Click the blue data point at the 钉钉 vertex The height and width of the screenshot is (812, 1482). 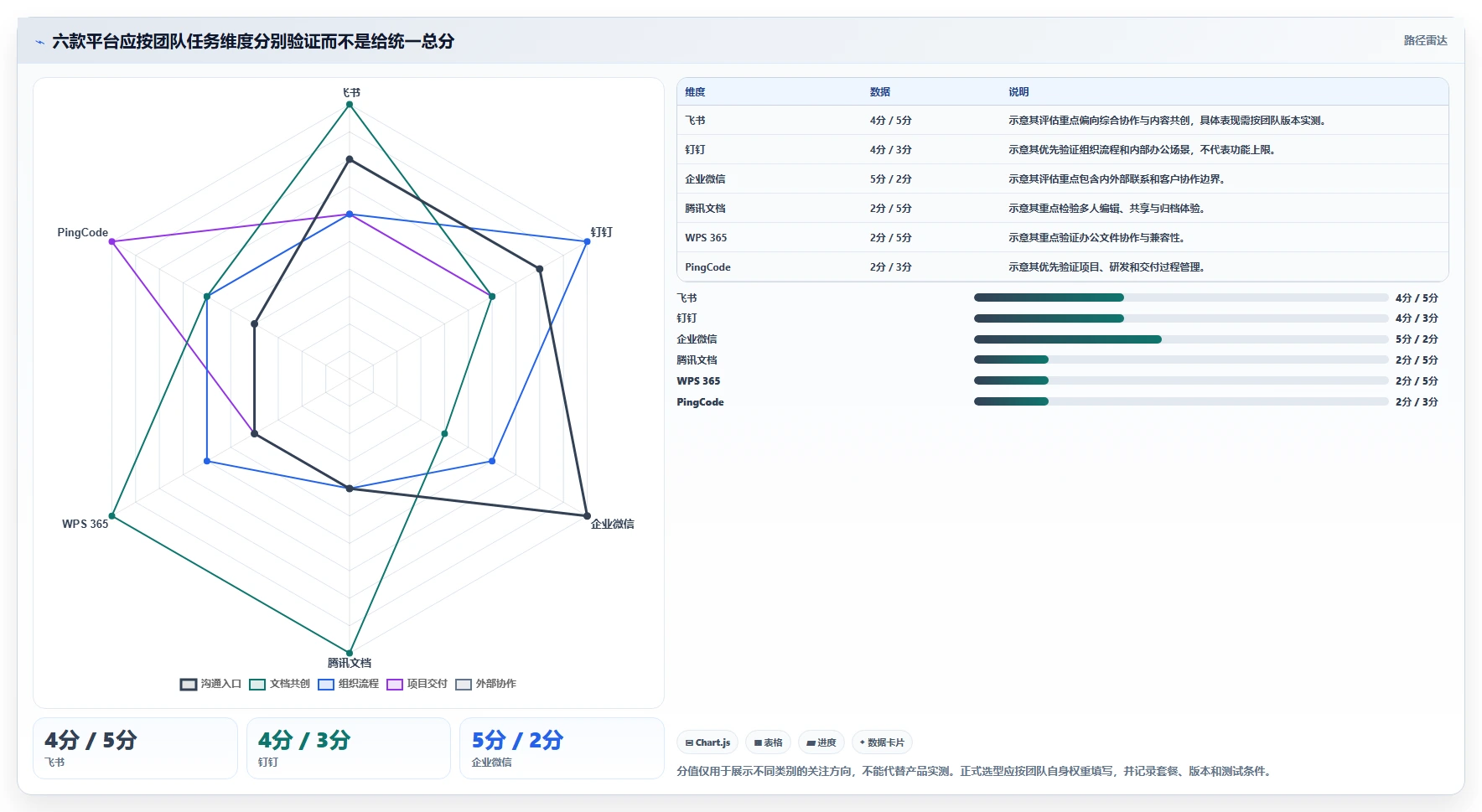[587, 241]
